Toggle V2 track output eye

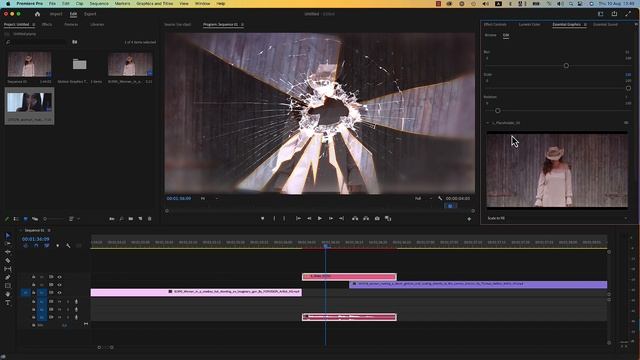tap(60, 285)
